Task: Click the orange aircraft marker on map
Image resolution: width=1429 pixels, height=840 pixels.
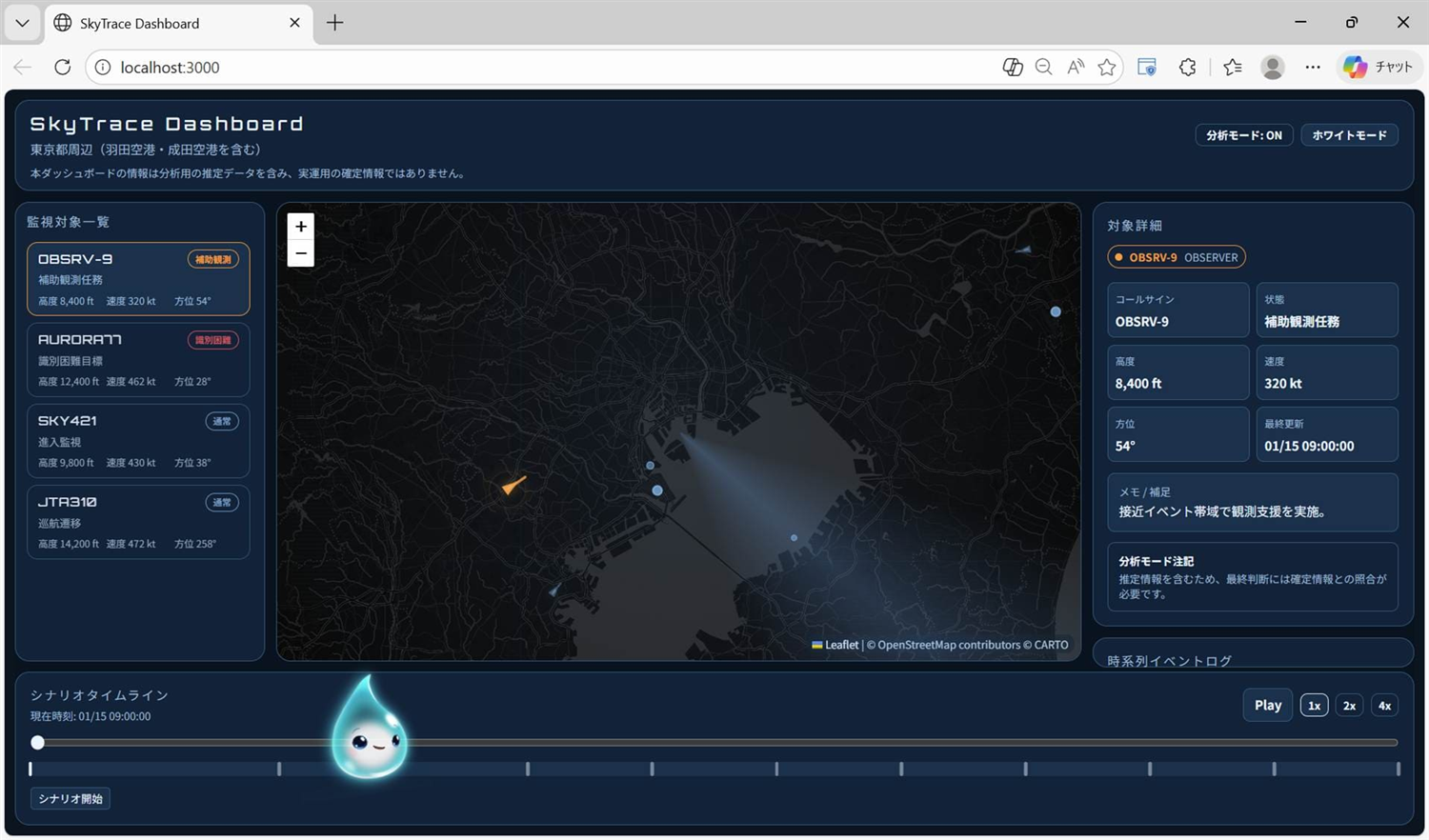Action: pos(513,486)
